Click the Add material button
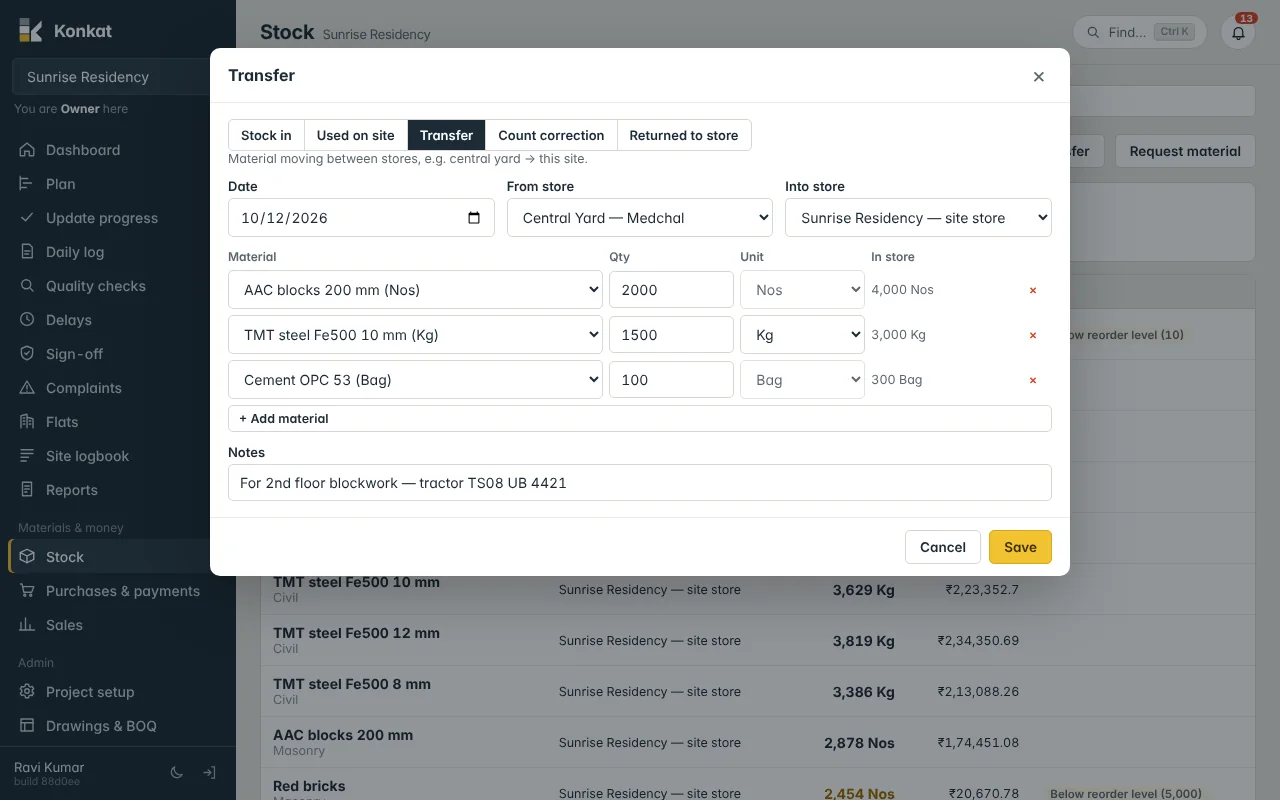Image resolution: width=1280 pixels, height=800 pixels. pos(640,418)
